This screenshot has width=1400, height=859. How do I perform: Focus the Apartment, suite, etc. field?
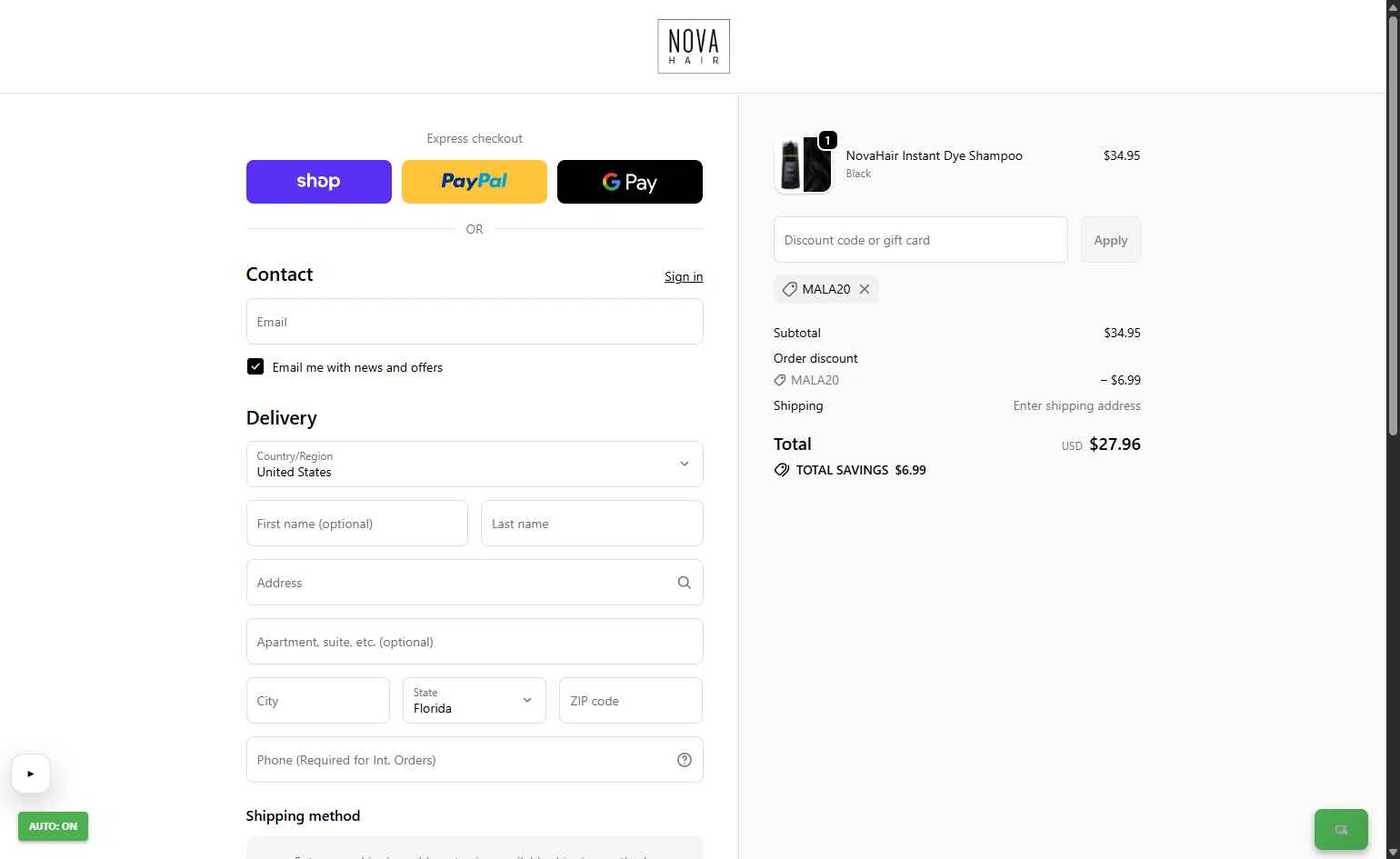tap(475, 642)
